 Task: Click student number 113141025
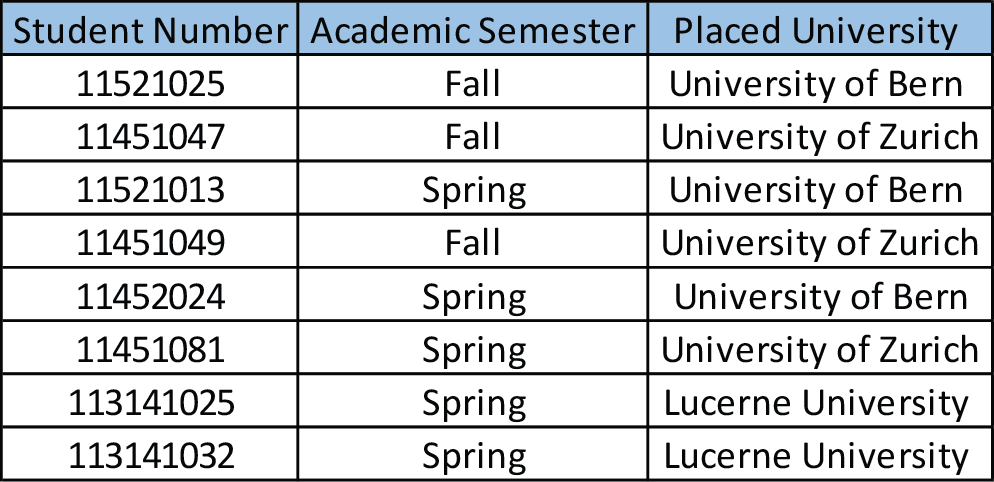[150, 401]
